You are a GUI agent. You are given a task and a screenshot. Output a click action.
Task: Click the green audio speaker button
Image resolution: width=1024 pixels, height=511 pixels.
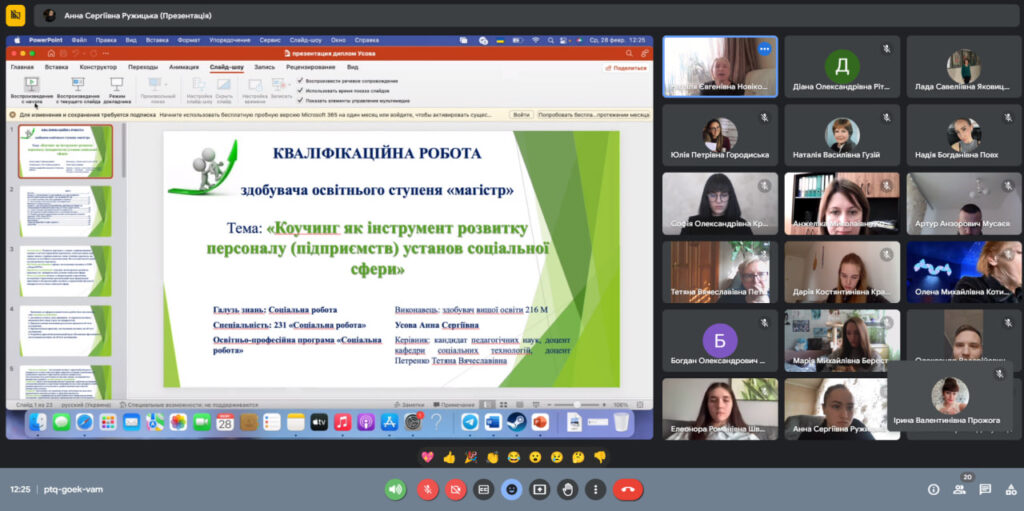(x=395, y=490)
